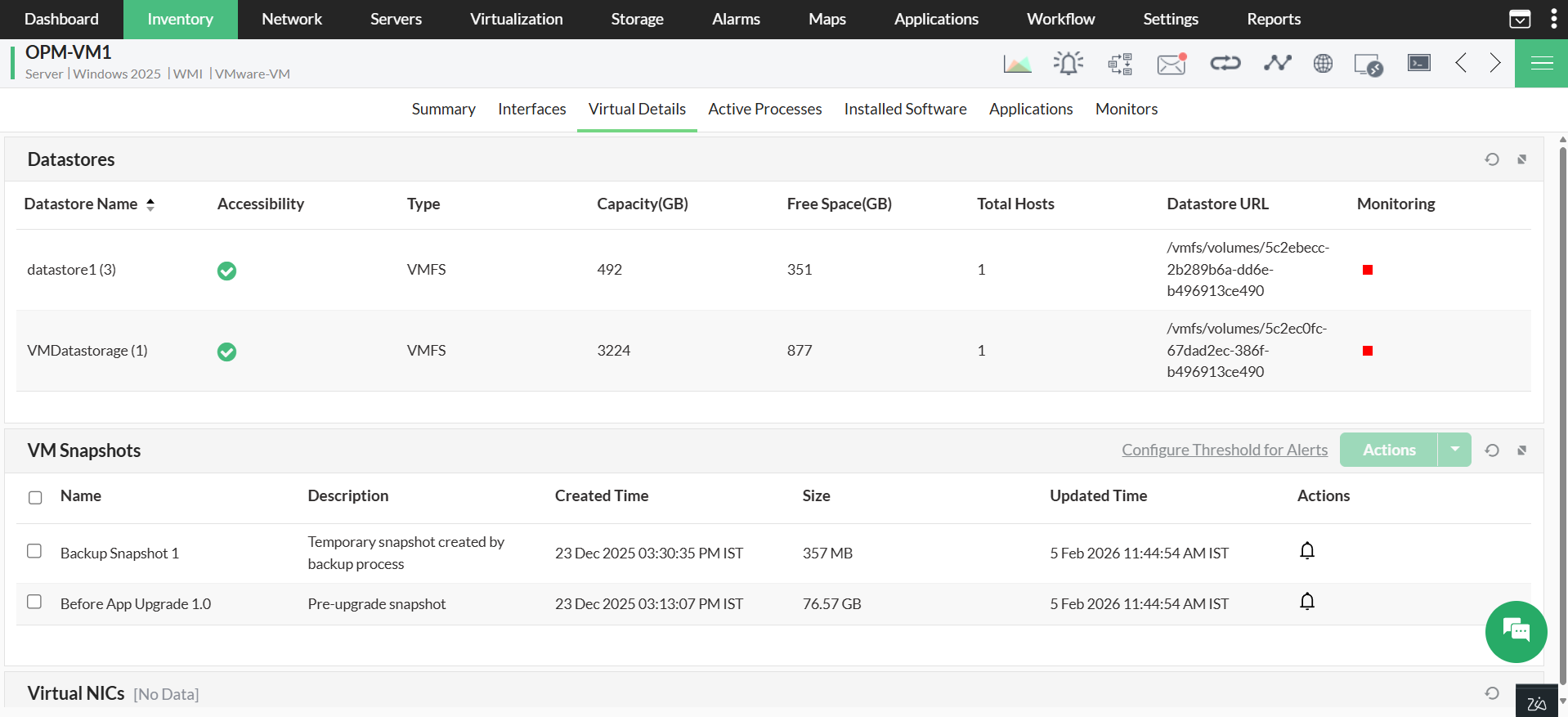1568x717 pixels.
Task: Open the green hamburger menu
Action: [1541, 64]
